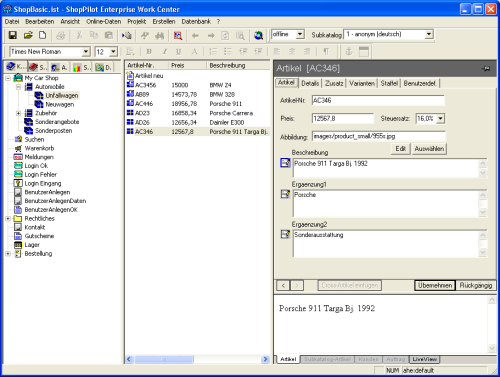Open editor icon beside Ergaenzung1 field
The image size is (500, 377).
point(285,194)
